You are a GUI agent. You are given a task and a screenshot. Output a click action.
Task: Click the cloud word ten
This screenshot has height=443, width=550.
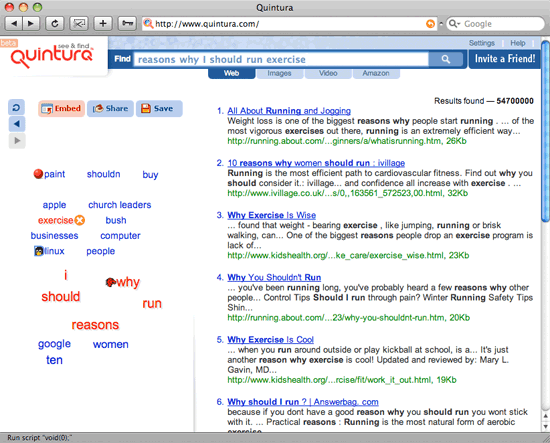(54, 360)
